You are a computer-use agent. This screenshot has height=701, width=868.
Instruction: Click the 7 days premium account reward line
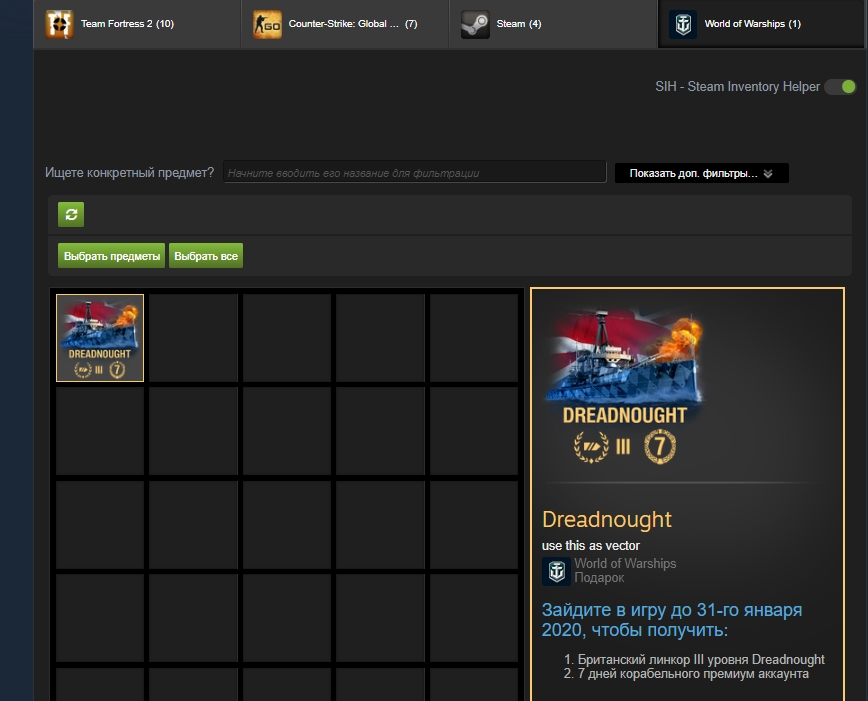pos(693,674)
